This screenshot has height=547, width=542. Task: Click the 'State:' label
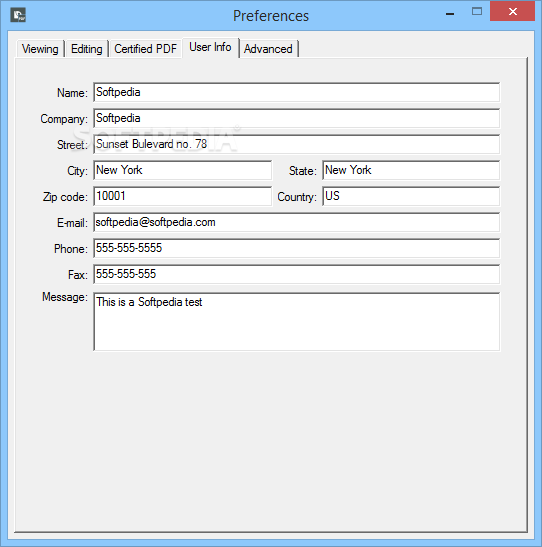coord(302,171)
